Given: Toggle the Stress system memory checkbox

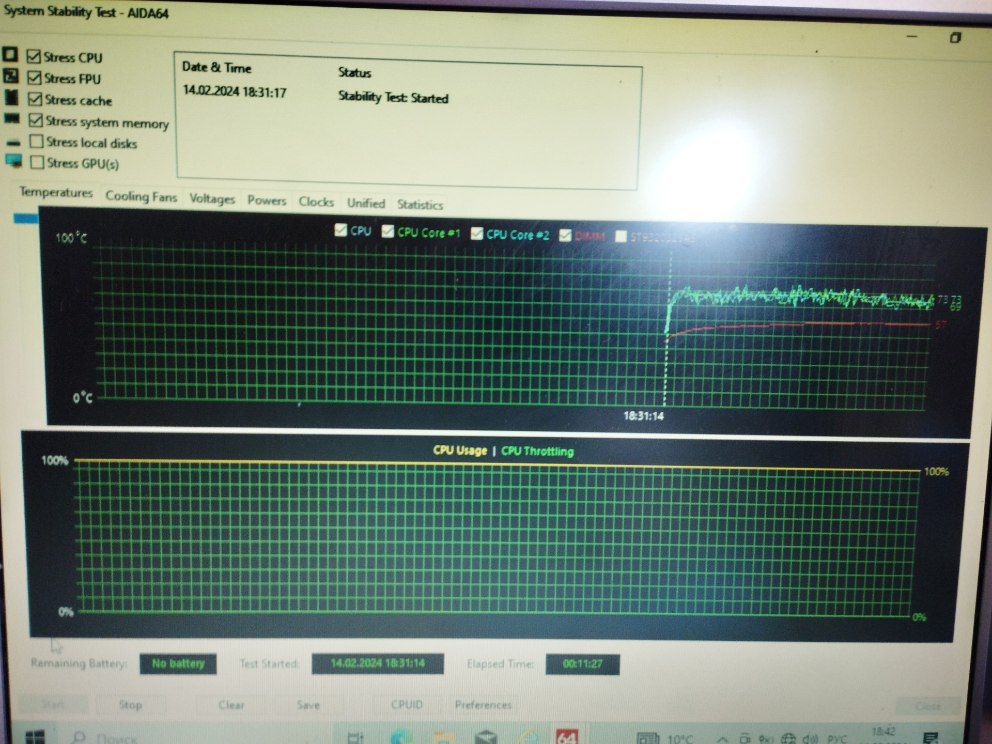Looking at the screenshot, I should click(36, 120).
